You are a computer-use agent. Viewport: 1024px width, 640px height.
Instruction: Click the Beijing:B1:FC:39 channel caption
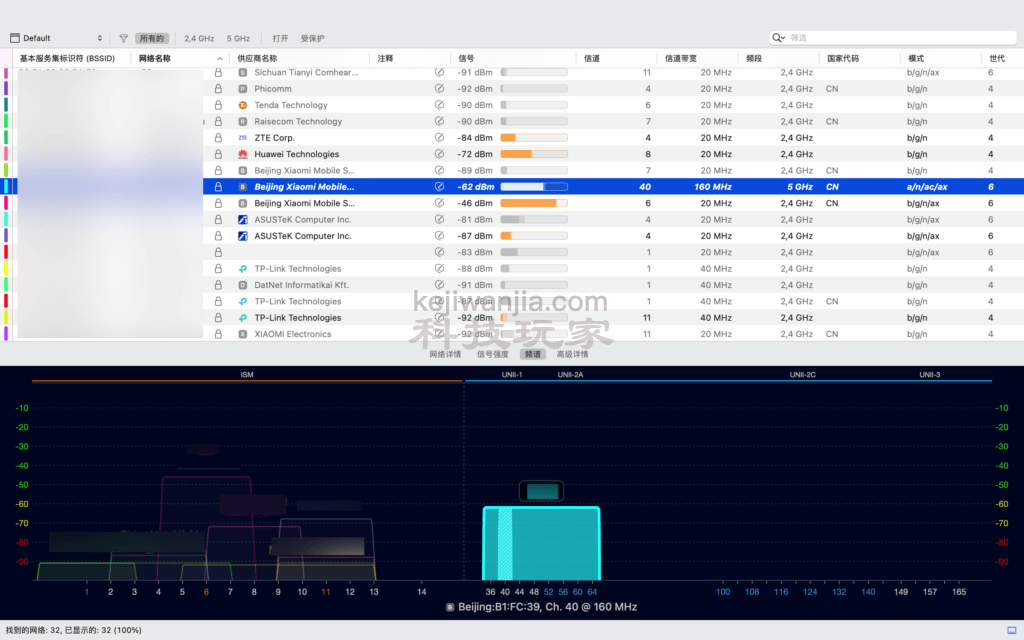541,607
